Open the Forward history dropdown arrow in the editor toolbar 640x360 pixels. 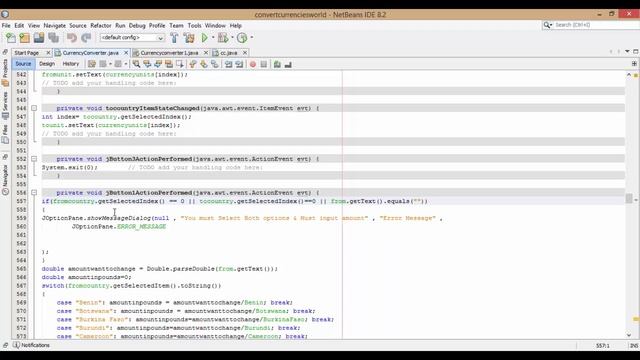pos(126,64)
